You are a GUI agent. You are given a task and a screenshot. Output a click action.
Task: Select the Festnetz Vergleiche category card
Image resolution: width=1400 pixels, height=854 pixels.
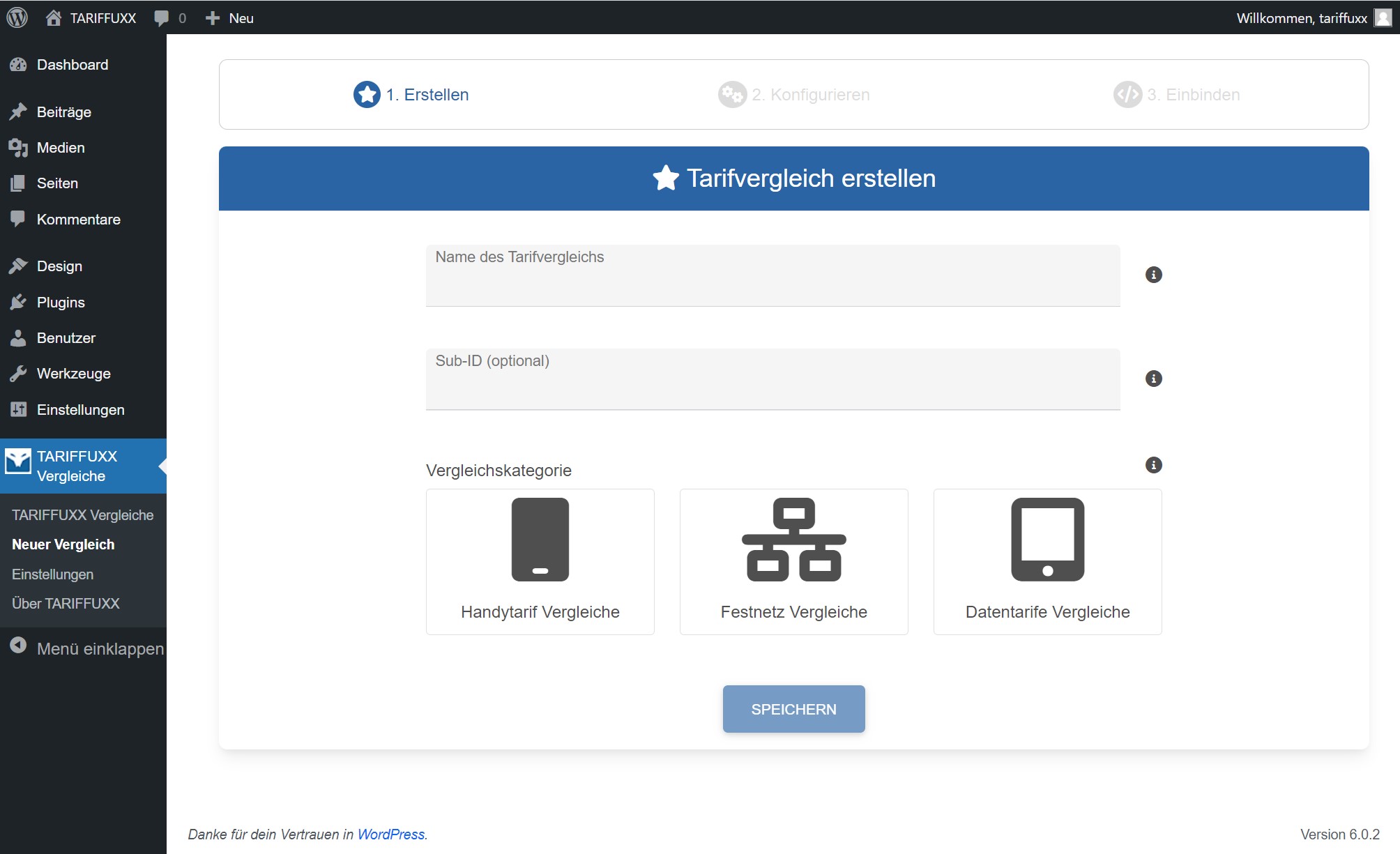794,562
